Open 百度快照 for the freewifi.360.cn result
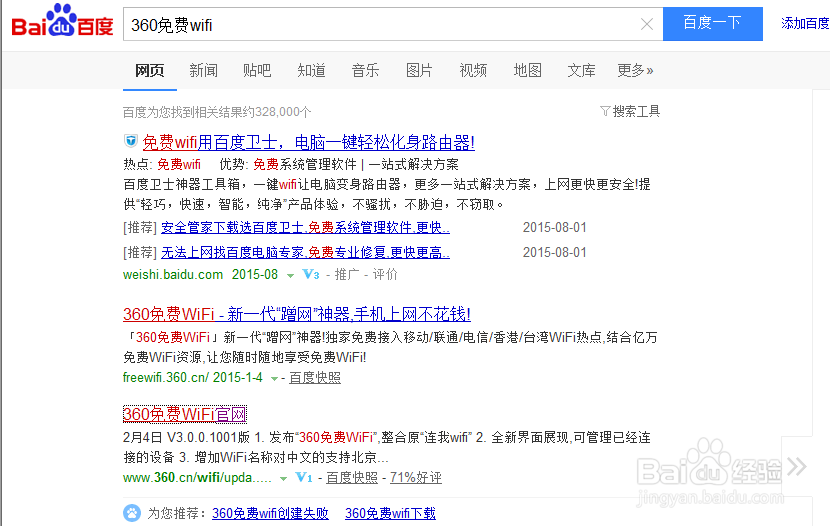 point(315,377)
